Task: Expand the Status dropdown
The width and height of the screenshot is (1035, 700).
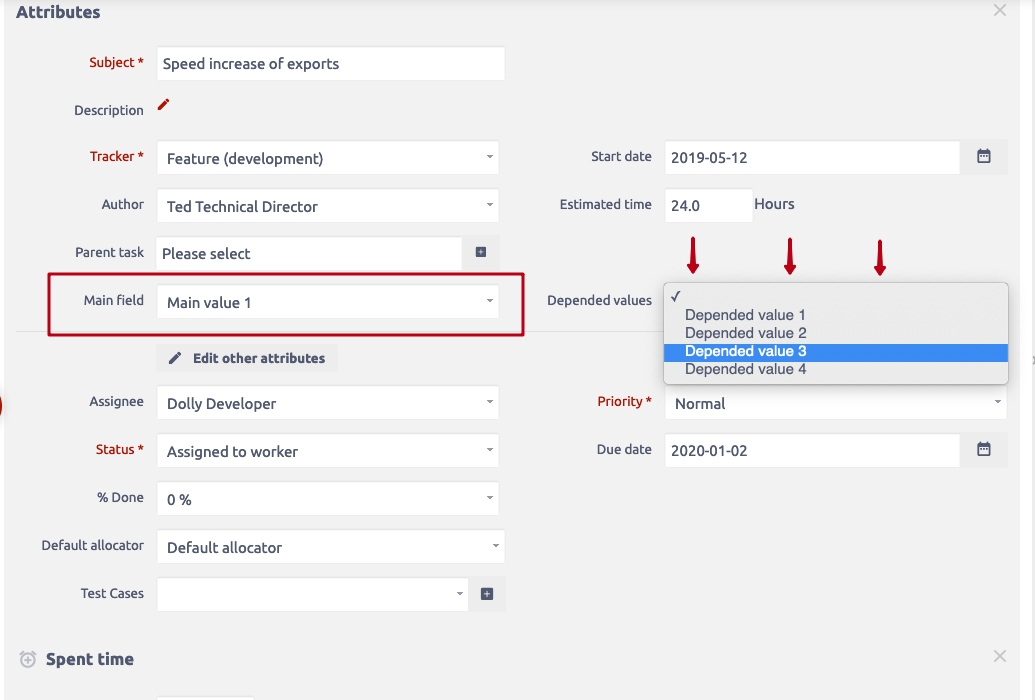Action: click(327, 451)
